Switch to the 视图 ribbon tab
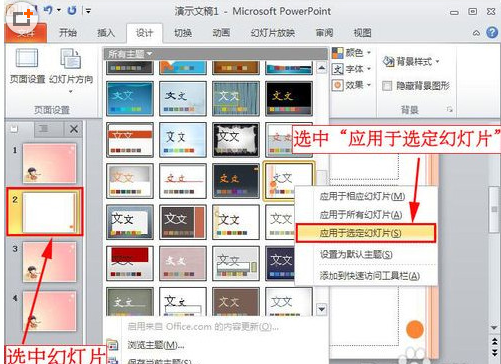Viewport: 501px width, 364px height. click(x=362, y=33)
